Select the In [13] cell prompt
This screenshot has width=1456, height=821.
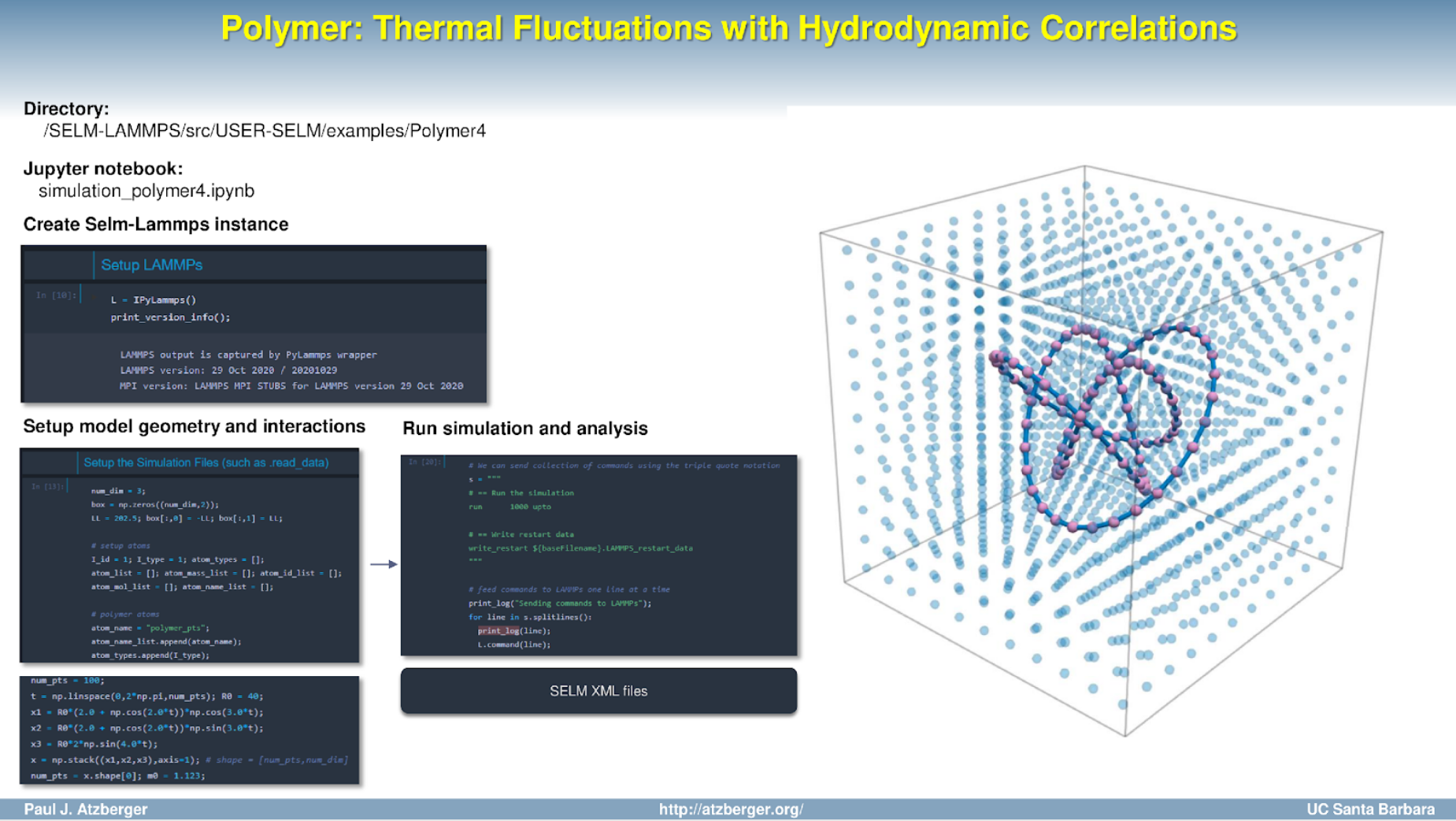(47, 487)
